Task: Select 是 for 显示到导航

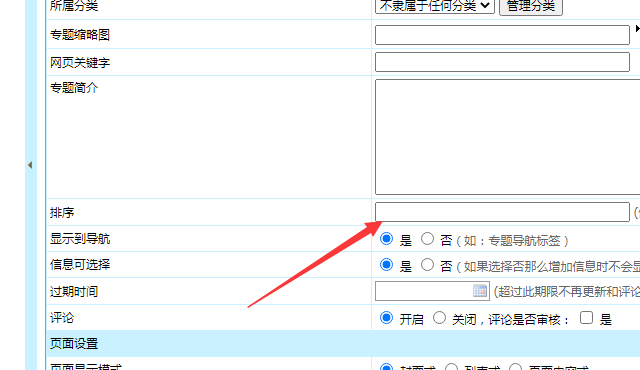Action: (386, 239)
